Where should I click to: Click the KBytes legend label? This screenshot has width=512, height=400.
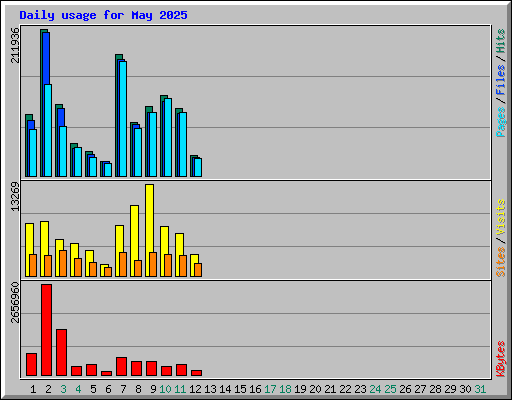[x=501, y=359]
